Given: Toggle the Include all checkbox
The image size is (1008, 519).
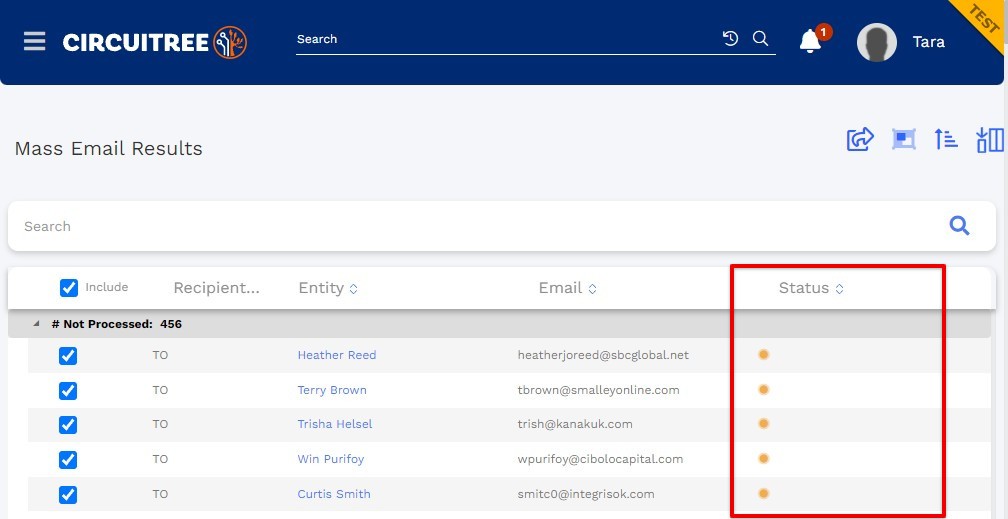Looking at the screenshot, I should 69,287.
